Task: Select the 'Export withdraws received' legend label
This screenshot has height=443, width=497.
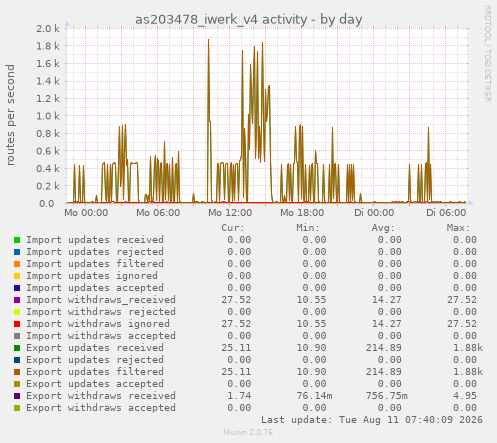Action: [x=101, y=396]
